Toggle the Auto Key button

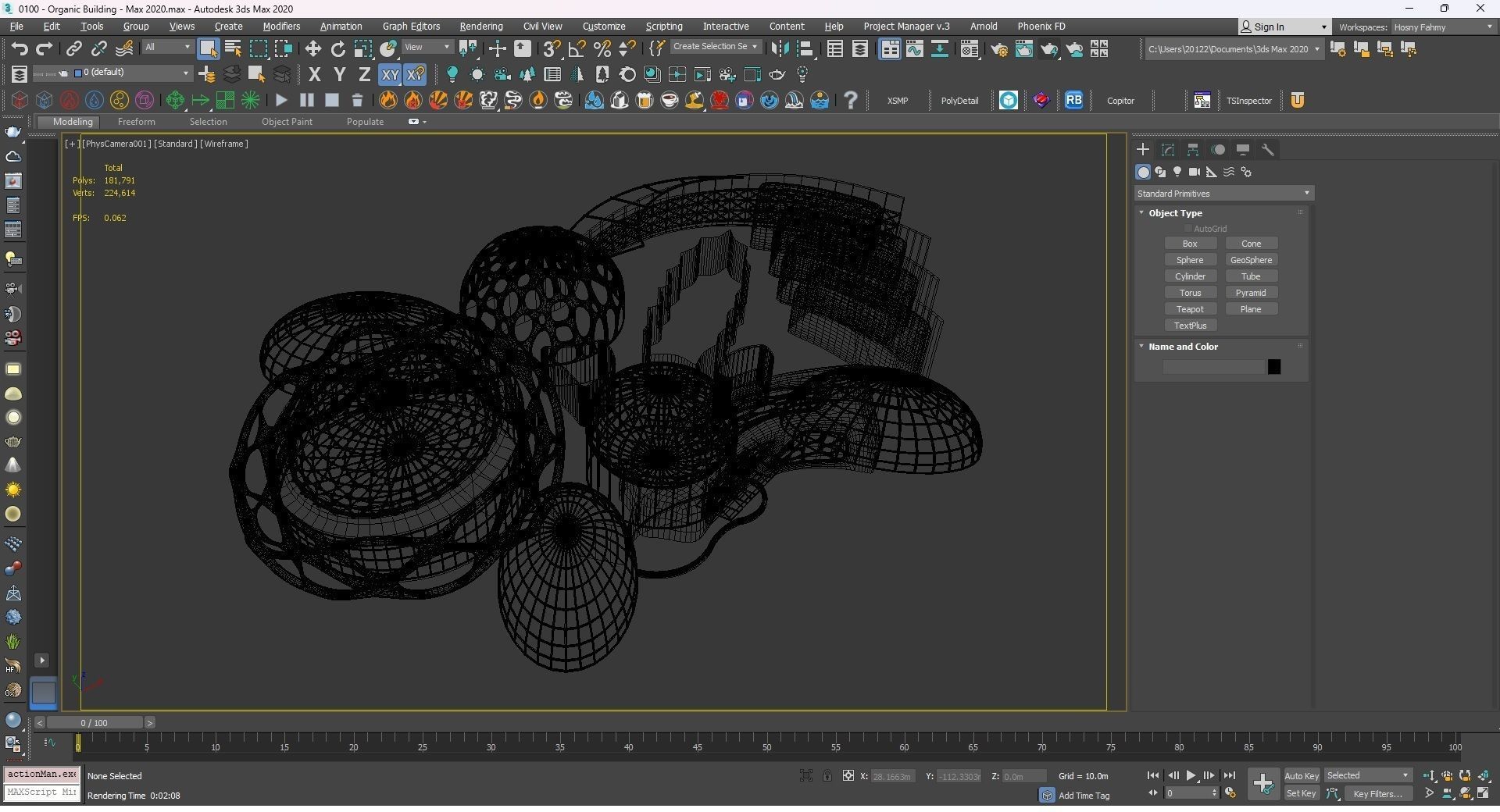coord(1301,775)
